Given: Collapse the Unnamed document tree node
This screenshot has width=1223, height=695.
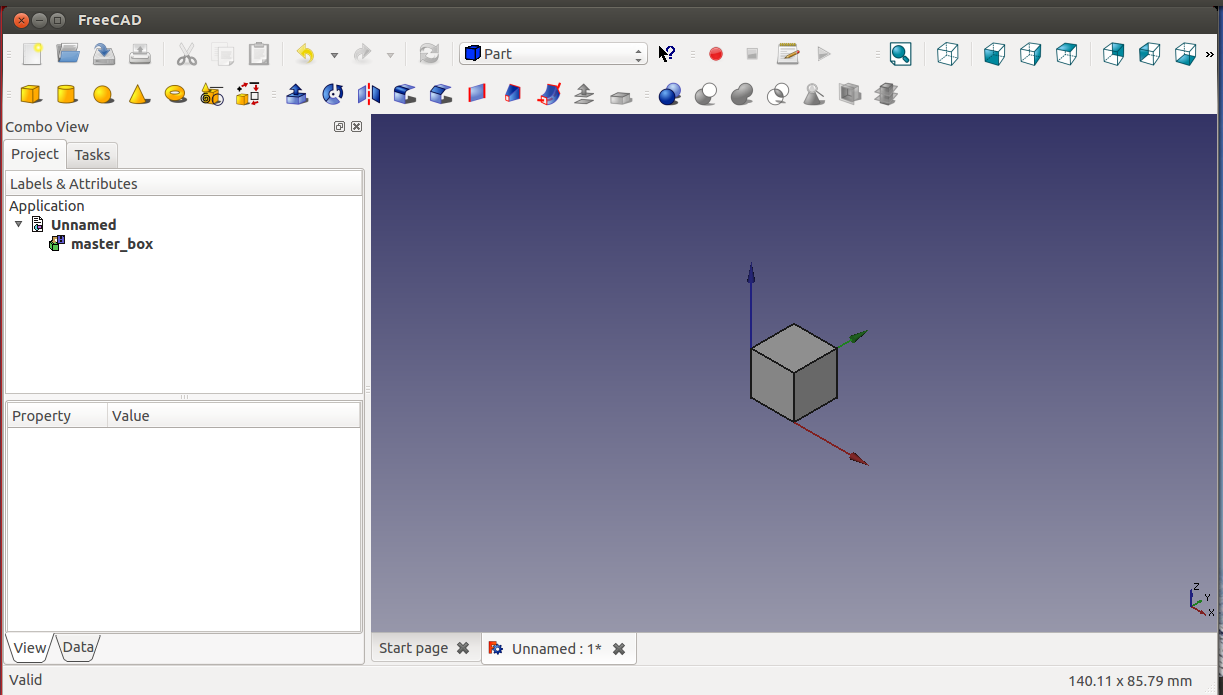Looking at the screenshot, I should coord(19,225).
